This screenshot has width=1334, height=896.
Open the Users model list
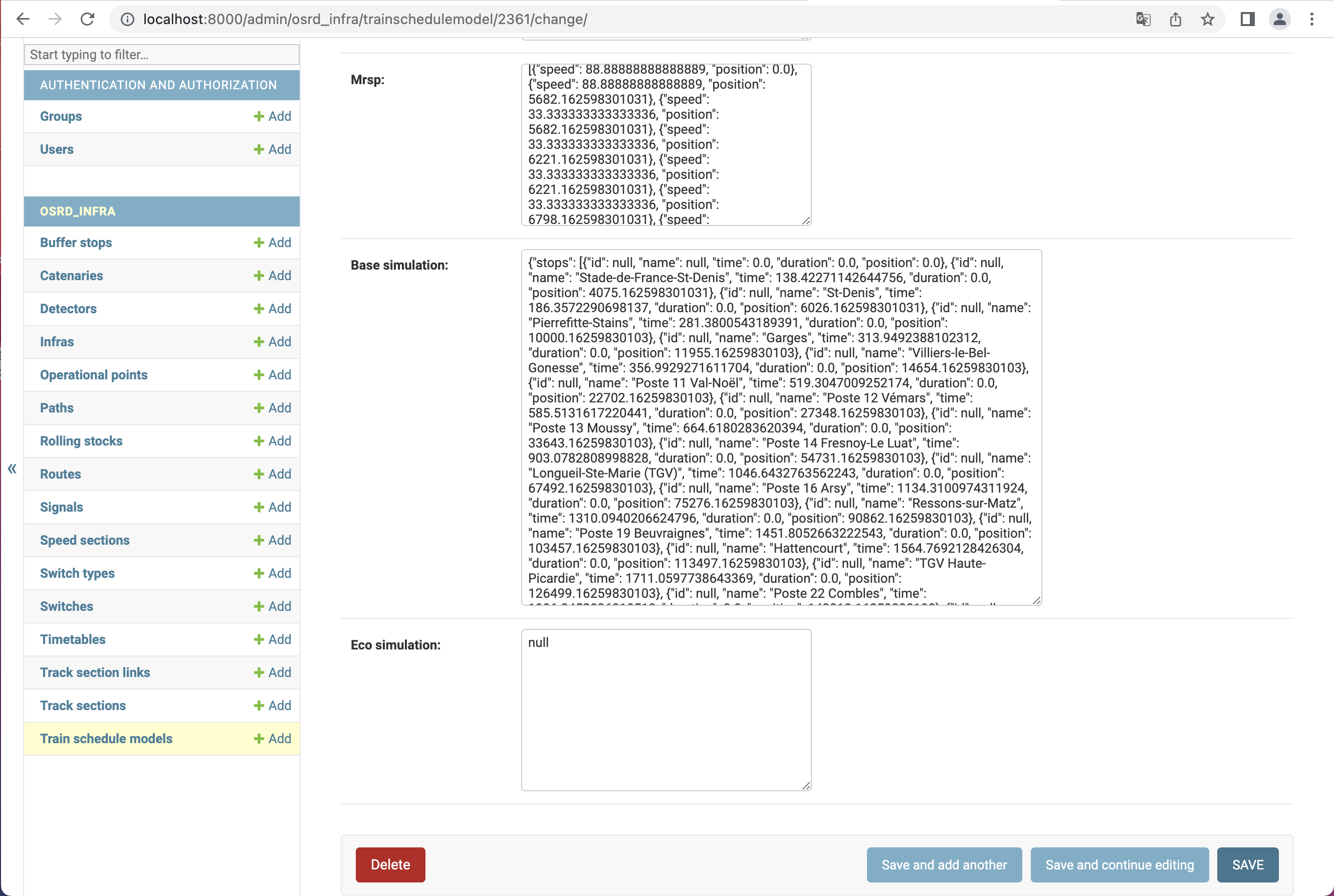57,149
